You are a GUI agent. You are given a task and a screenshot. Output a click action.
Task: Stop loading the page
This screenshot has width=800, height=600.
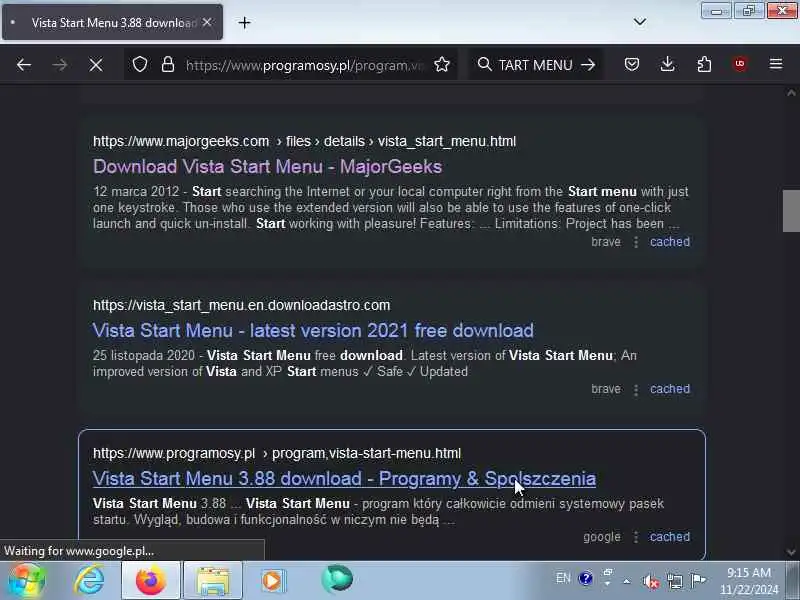(x=95, y=65)
